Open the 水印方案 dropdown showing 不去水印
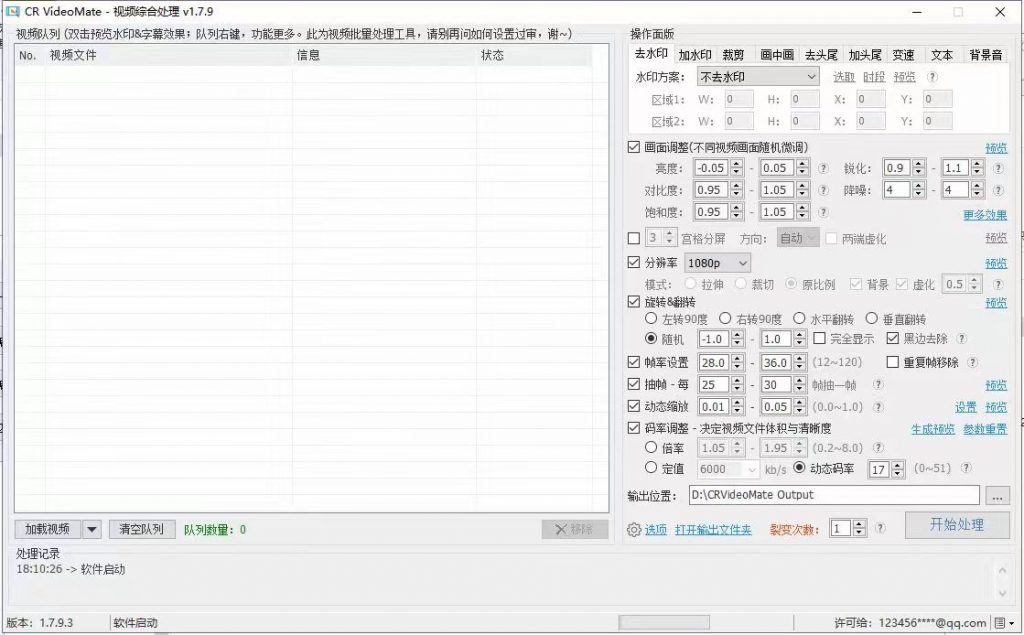The width and height of the screenshot is (1024, 635). tap(757, 76)
